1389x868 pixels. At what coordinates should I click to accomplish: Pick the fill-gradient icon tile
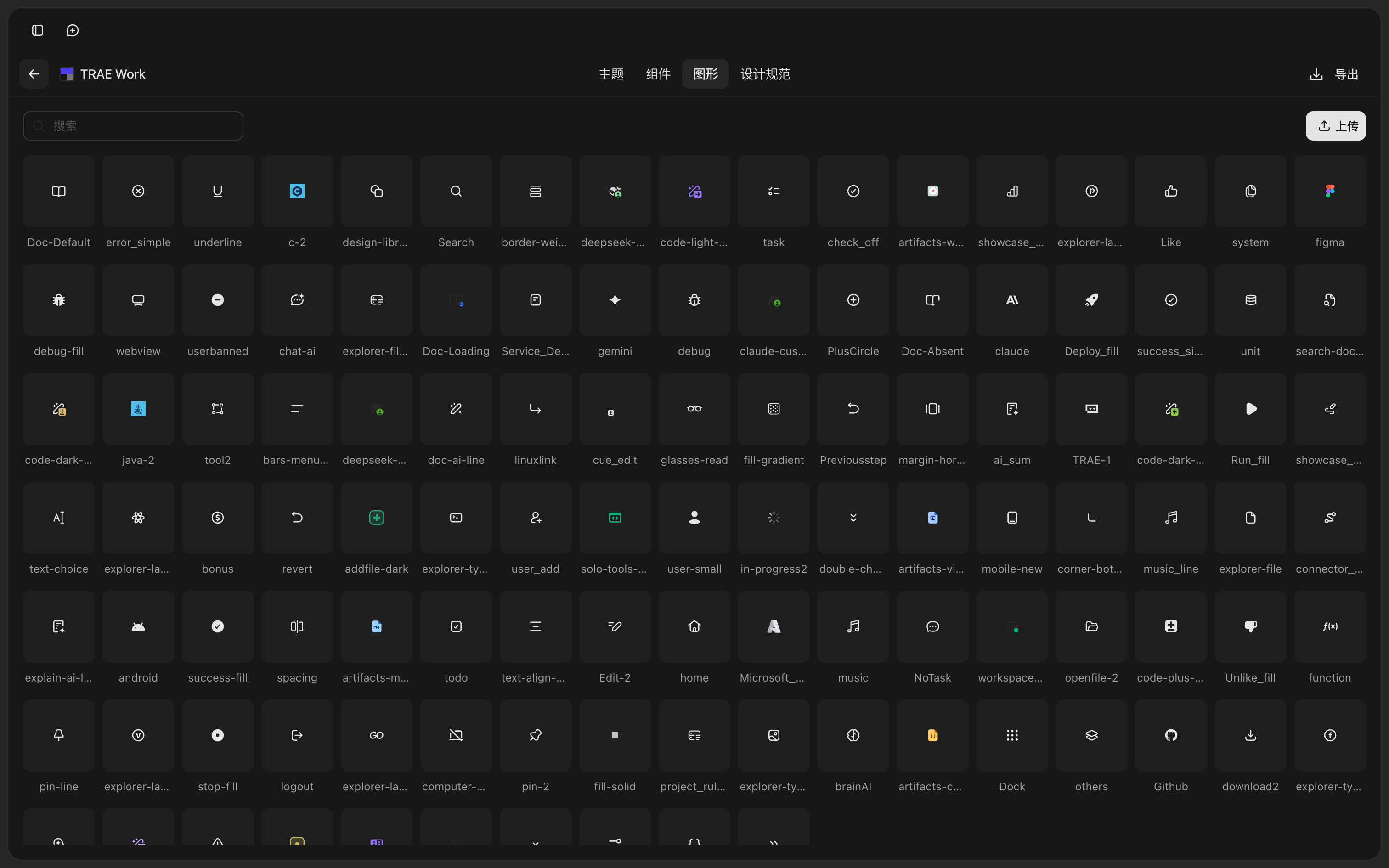tap(774, 409)
